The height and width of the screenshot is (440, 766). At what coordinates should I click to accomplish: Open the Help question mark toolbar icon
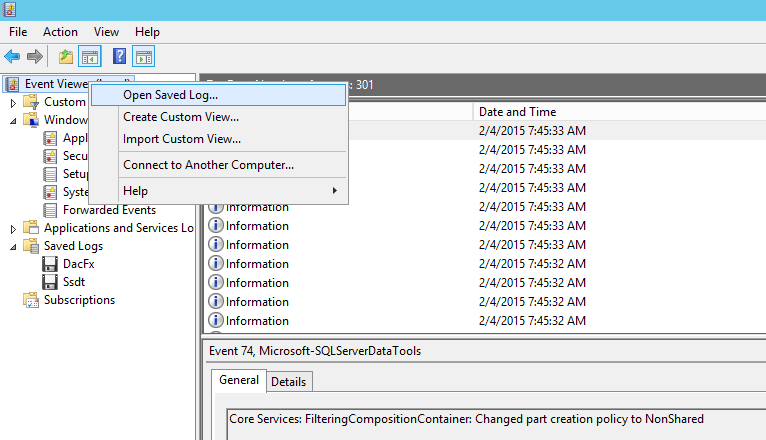(119, 57)
